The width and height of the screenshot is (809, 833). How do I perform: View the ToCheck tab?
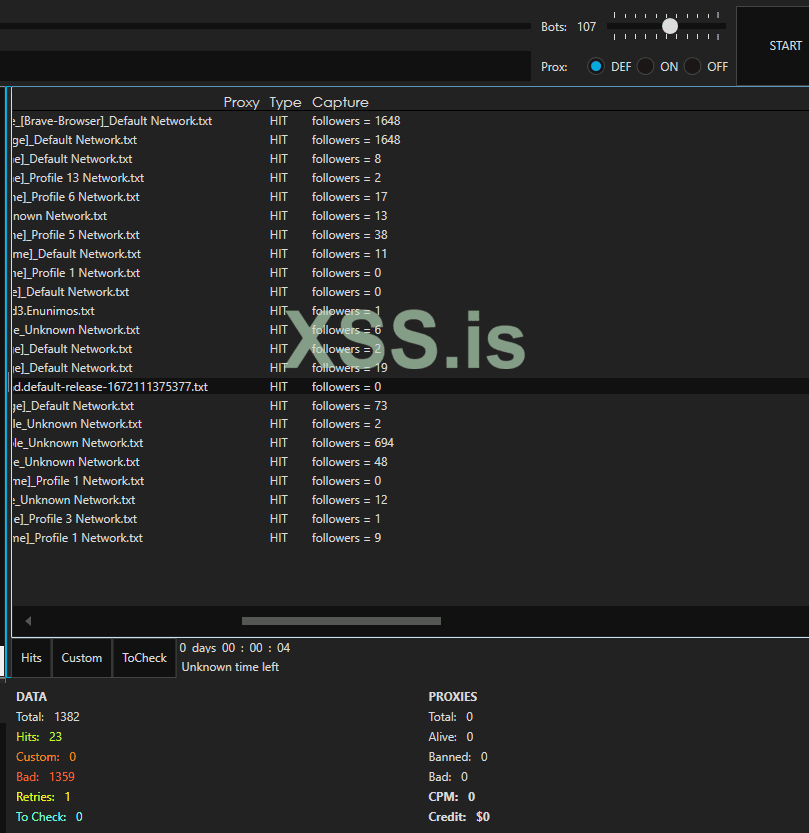point(143,657)
